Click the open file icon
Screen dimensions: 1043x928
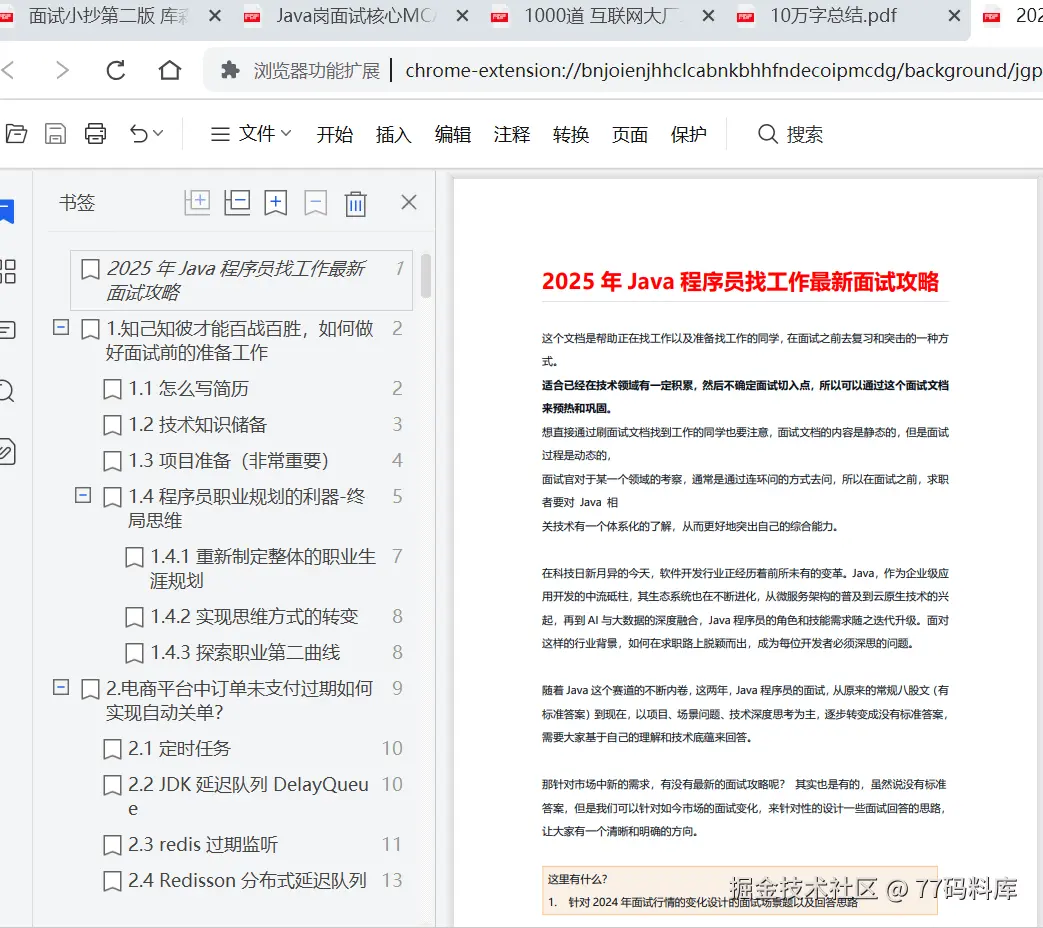[x=17, y=133]
